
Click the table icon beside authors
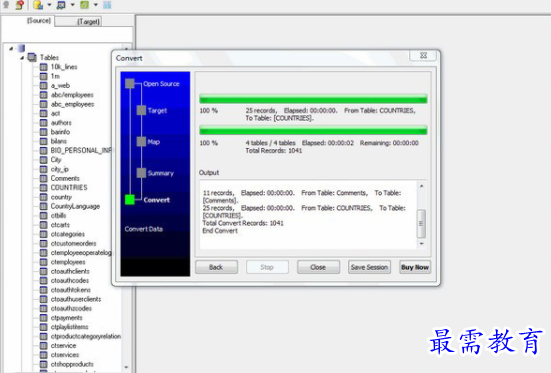pos(43,123)
